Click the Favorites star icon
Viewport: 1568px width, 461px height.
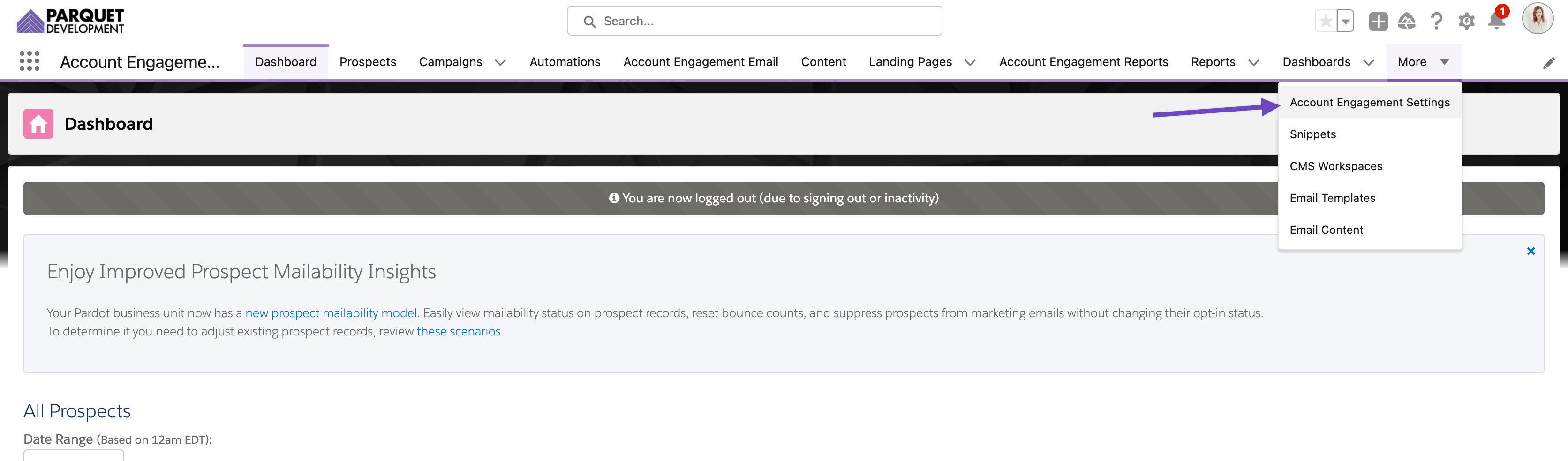pos(1326,21)
